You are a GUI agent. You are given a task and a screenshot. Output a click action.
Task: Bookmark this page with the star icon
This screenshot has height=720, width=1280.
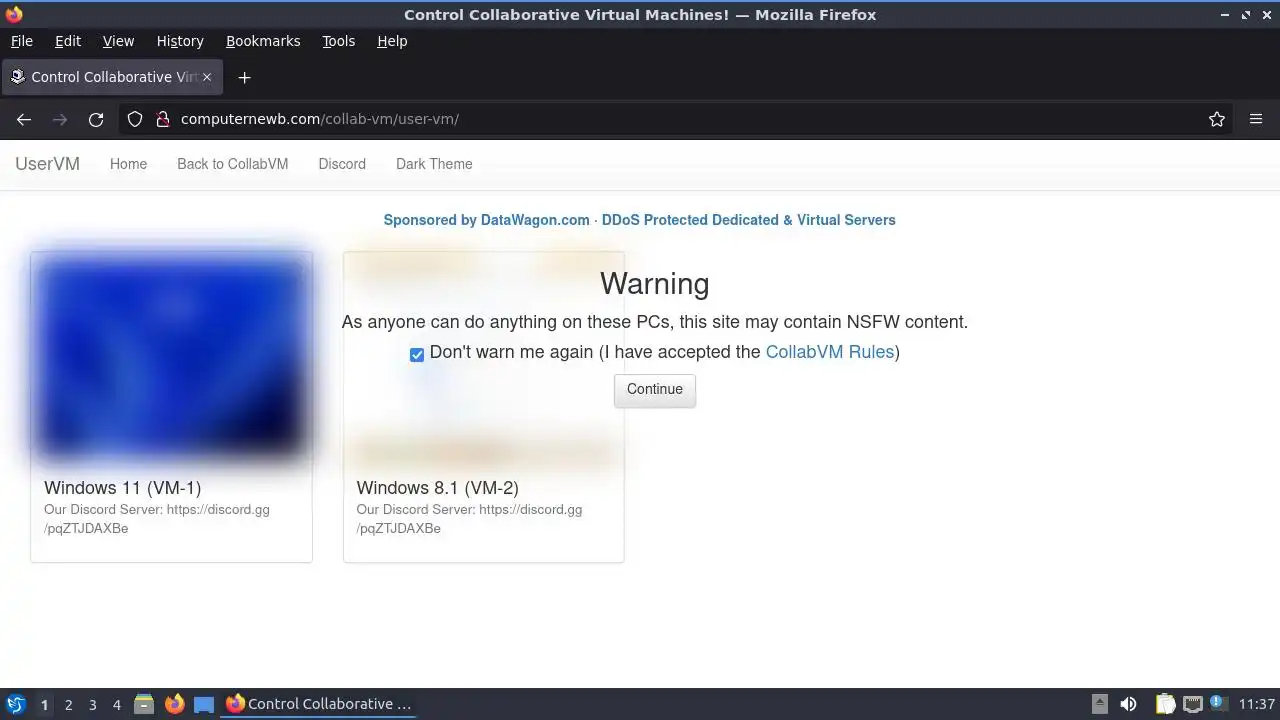pos(1217,119)
